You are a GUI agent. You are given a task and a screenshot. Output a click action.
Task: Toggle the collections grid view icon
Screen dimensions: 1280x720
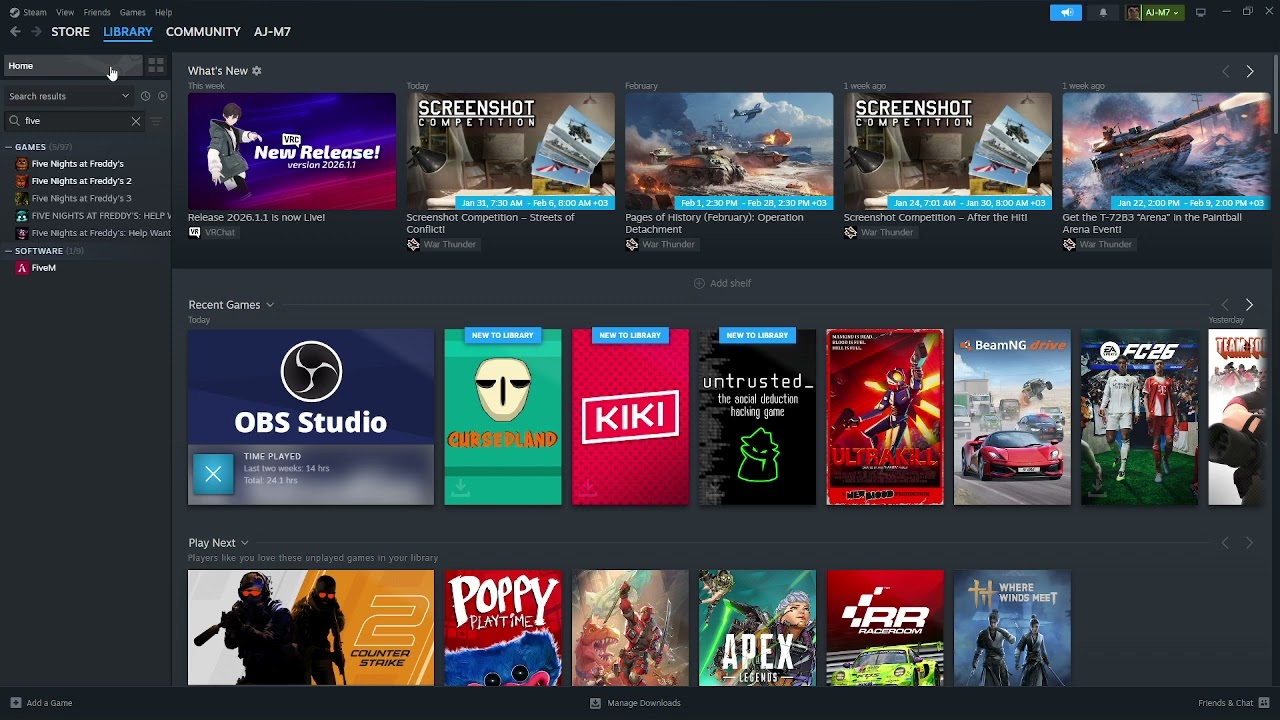click(156, 66)
